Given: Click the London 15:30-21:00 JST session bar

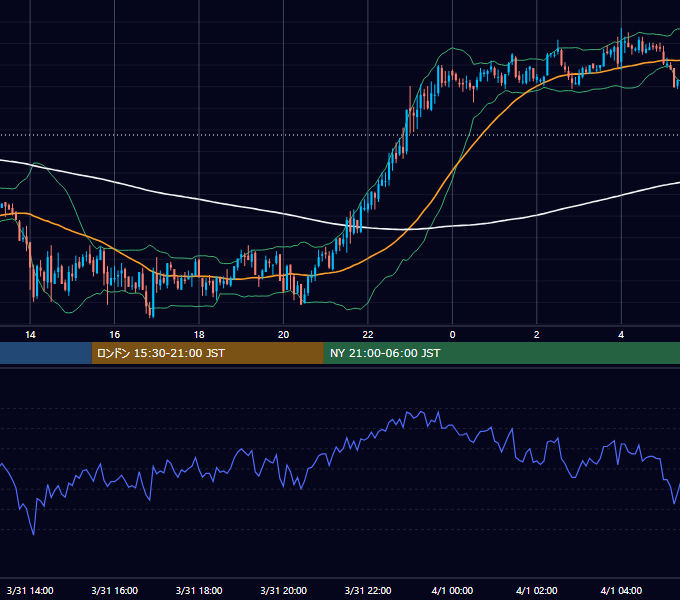Looking at the screenshot, I should [x=207, y=353].
